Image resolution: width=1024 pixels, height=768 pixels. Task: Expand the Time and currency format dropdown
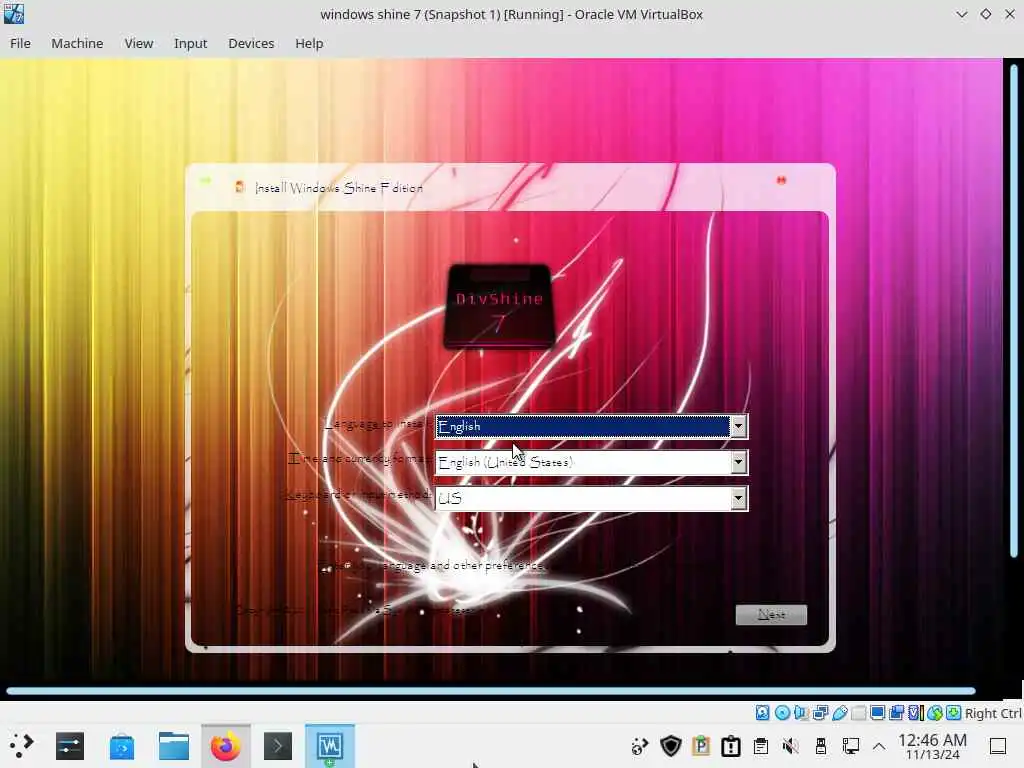[x=738, y=462]
